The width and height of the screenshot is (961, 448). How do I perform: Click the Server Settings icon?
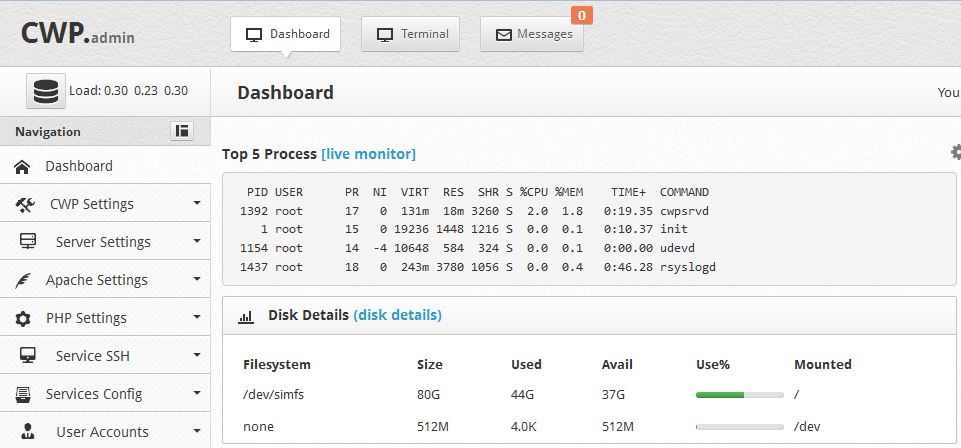pyautogui.click(x=28, y=242)
